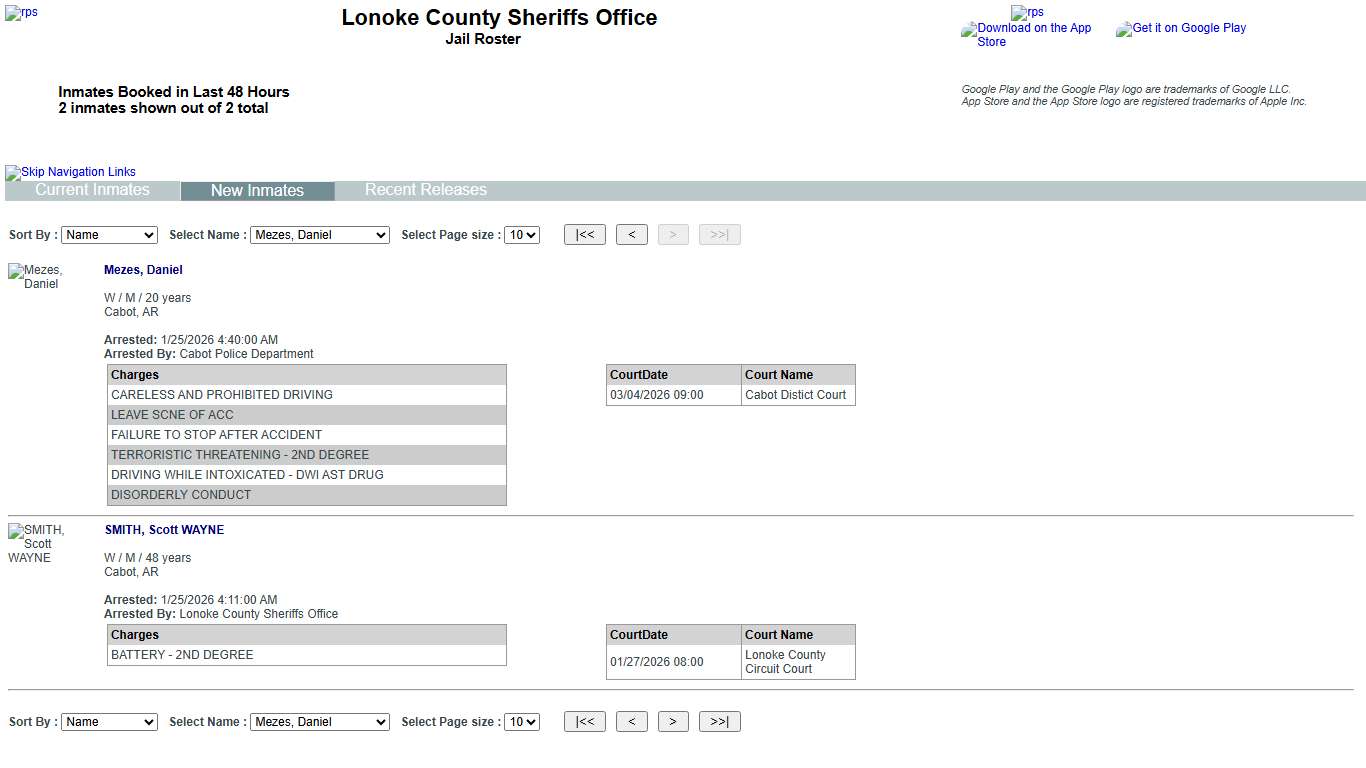Open the Mezes, Daniel inmate name link
The width and height of the screenshot is (1366, 768).
coord(143,270)
